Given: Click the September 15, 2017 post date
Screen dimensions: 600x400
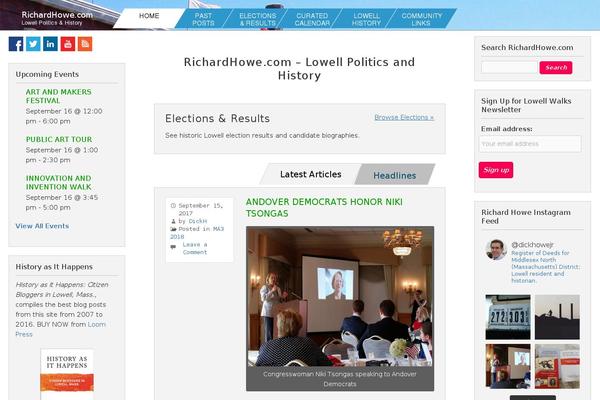Looking at the screenshot, I should 201,209.
